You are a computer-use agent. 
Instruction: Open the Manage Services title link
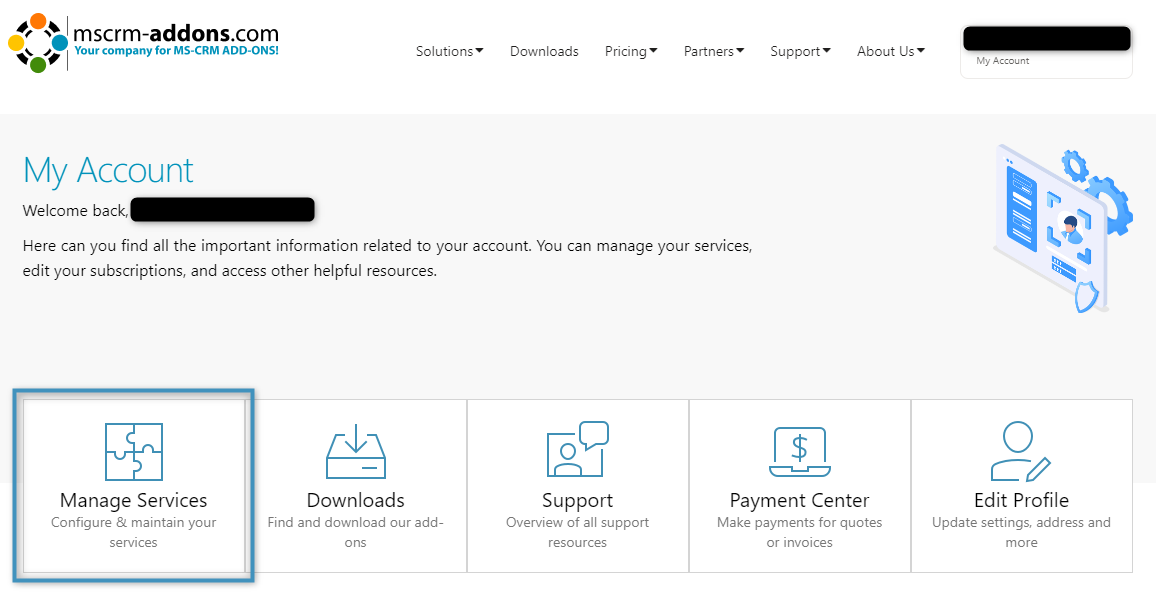click(x=133, y=500)
